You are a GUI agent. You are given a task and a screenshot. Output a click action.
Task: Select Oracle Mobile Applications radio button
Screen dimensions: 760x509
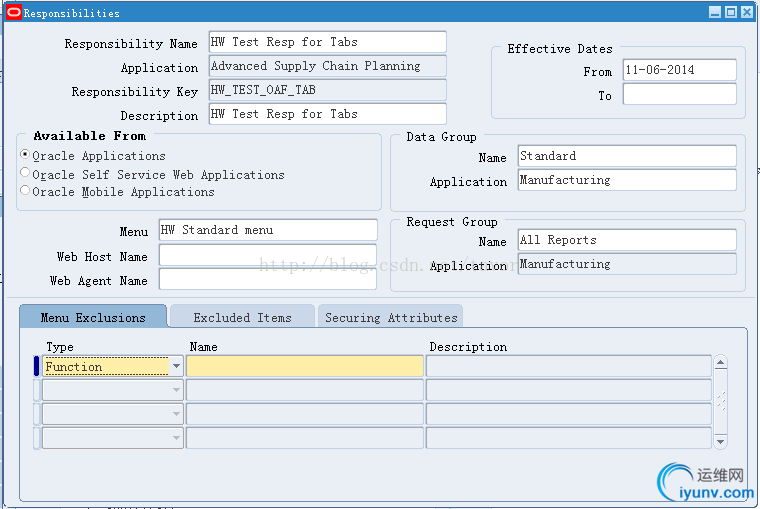tap(25, 190)
